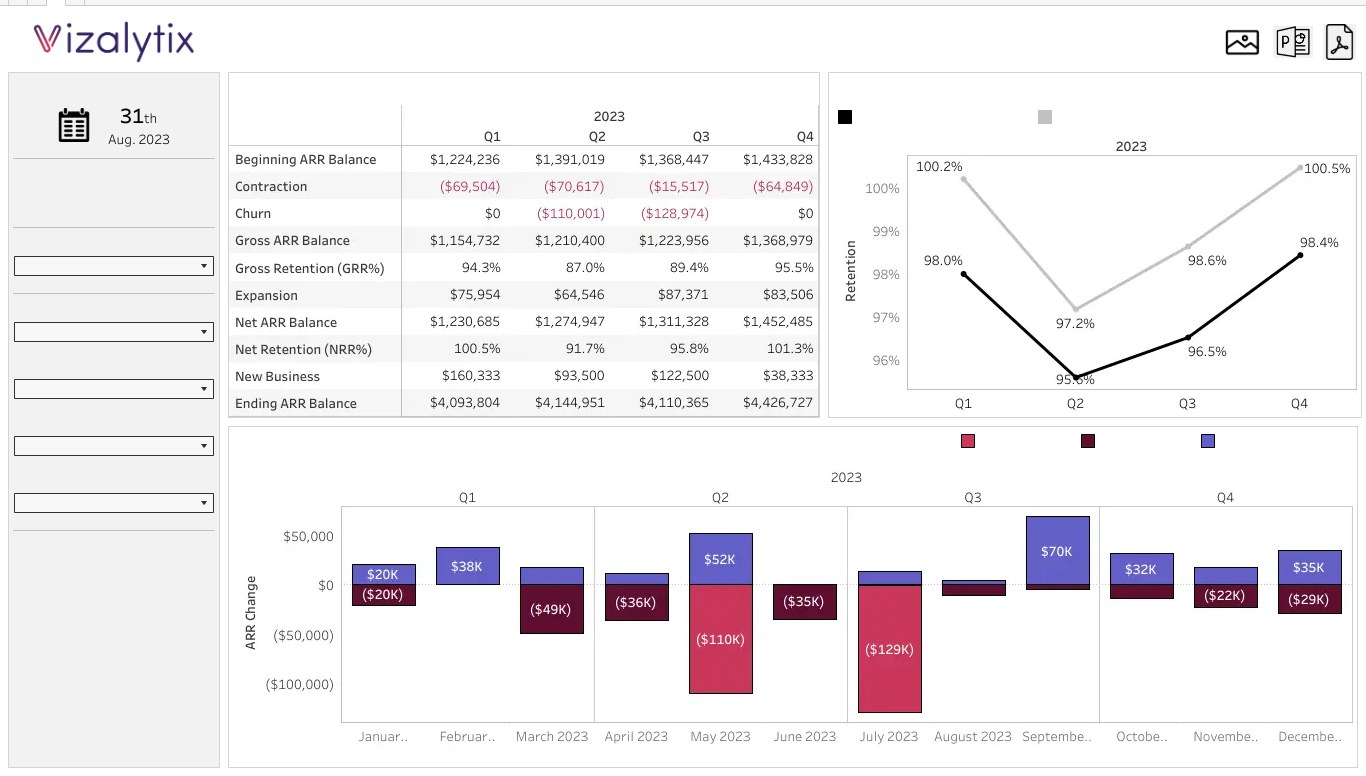The height and width of the screenshot is (776, 1366).
Task: Export the dashboard to PowerPoint
Action: coord(1293,42)
